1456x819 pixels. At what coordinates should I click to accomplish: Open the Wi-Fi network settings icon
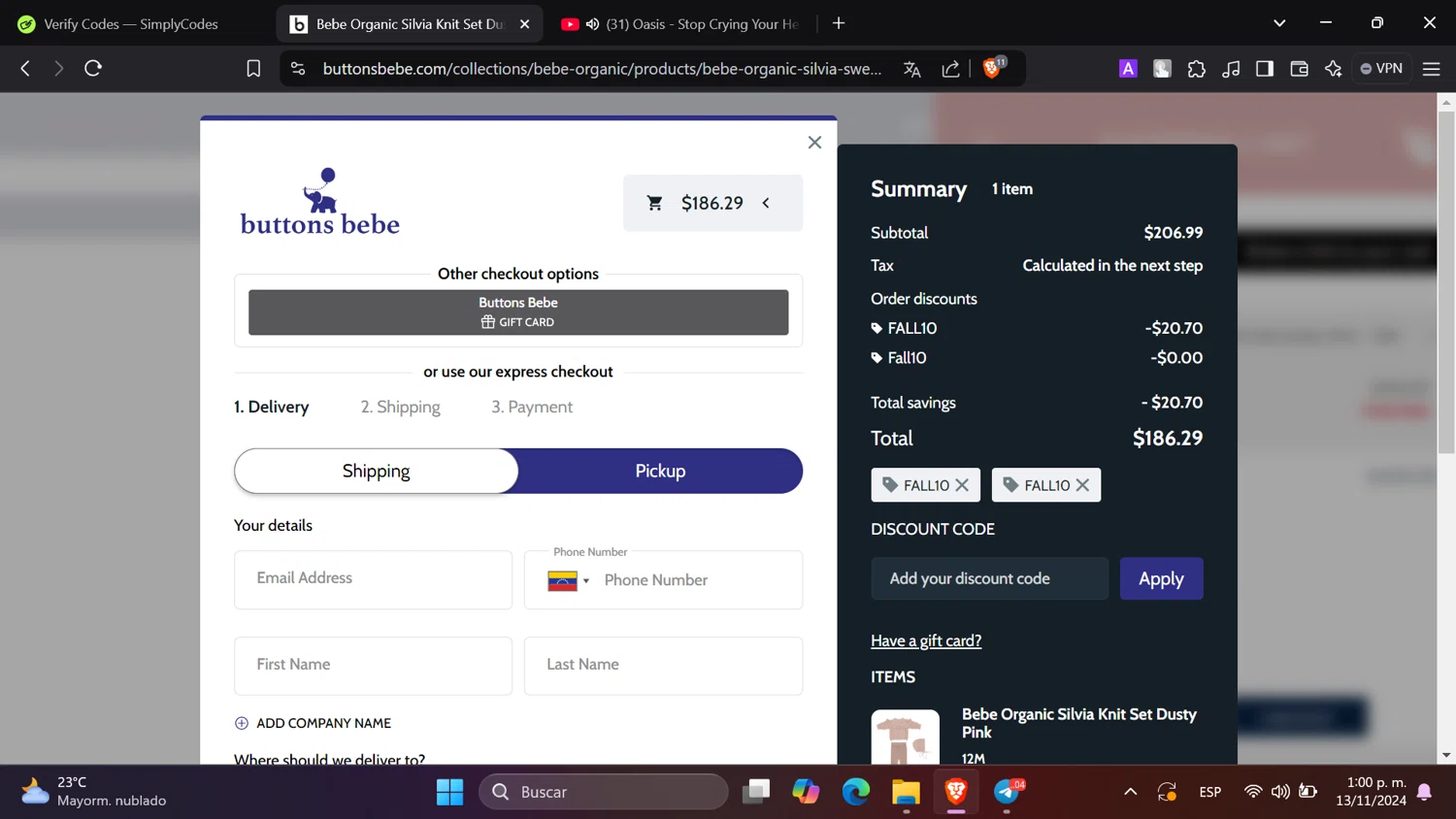[1253, 792]
